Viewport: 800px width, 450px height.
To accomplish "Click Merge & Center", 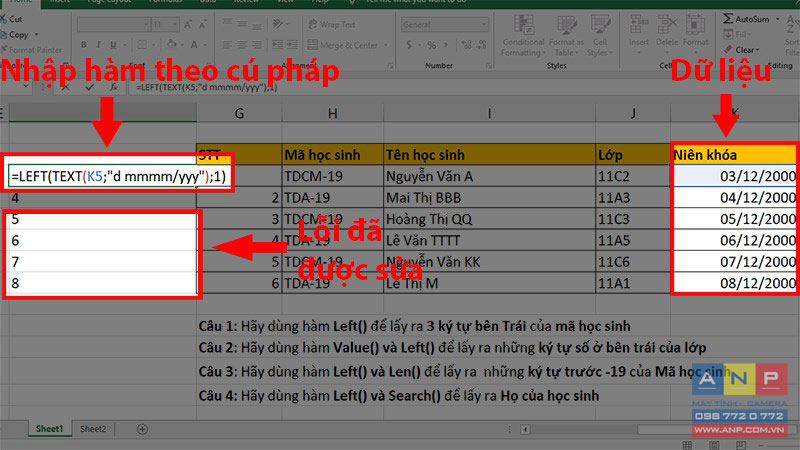I will (x=343, y=45).
